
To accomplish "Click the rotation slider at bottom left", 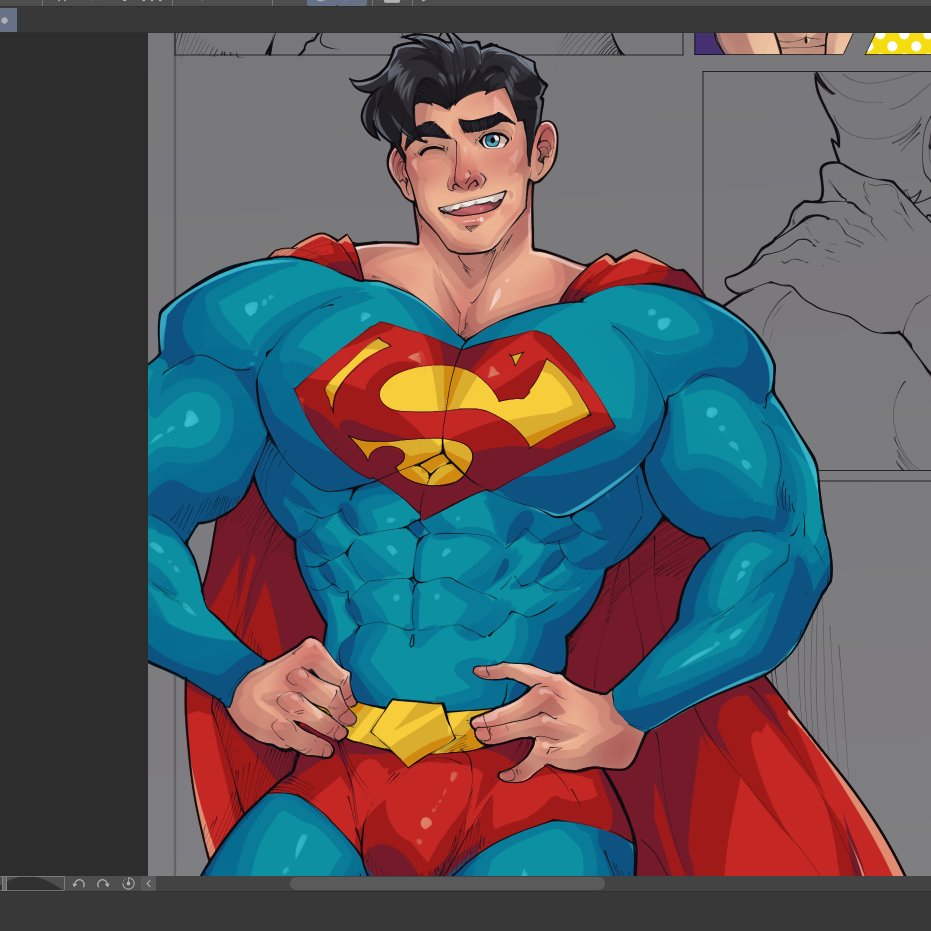I will [x=35, y=884].
